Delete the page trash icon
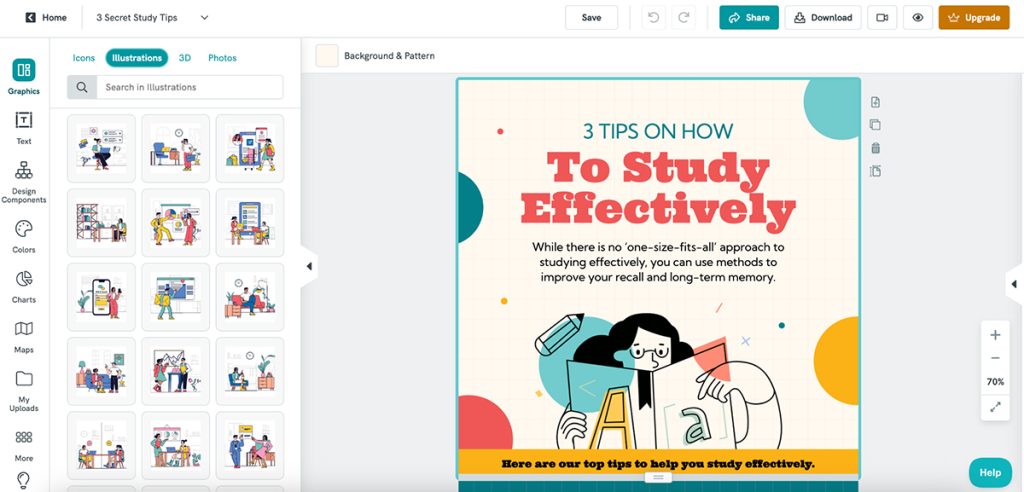The width and height of the screenshot is (1024, 492). click(x=876, y=148)
